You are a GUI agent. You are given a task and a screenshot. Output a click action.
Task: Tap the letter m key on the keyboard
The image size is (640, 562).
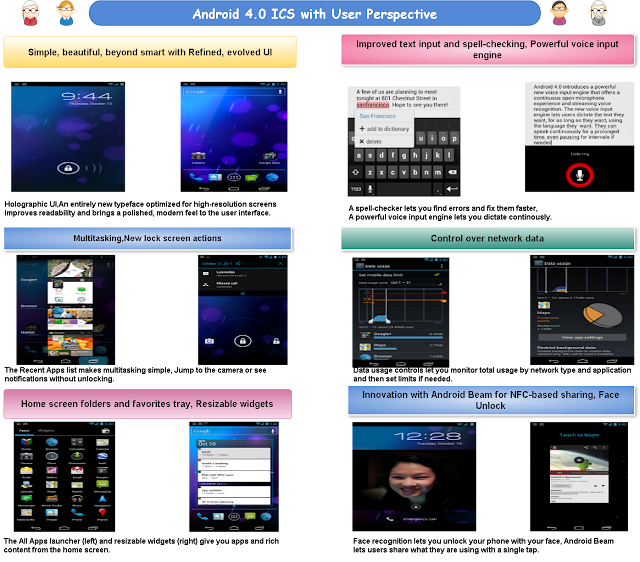[x=438, y=172]
